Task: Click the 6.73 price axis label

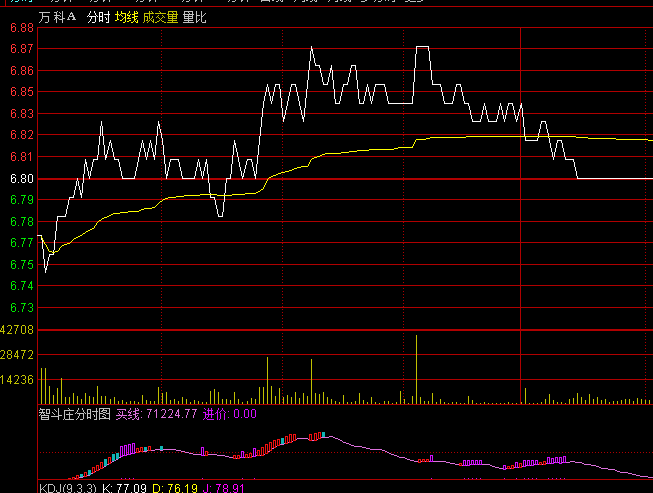Action: pos(19,308)
